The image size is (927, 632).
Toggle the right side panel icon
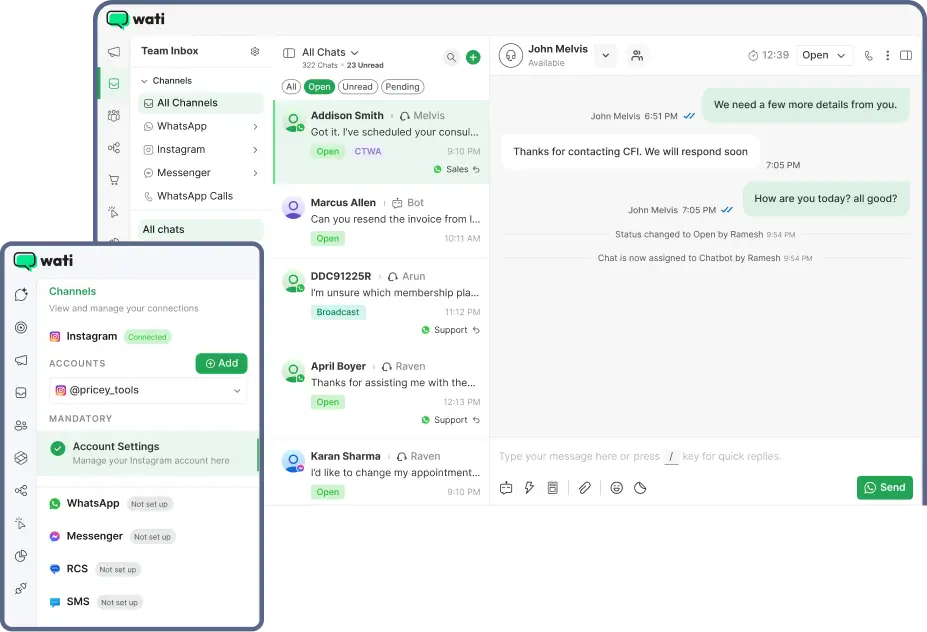point(906,56)
